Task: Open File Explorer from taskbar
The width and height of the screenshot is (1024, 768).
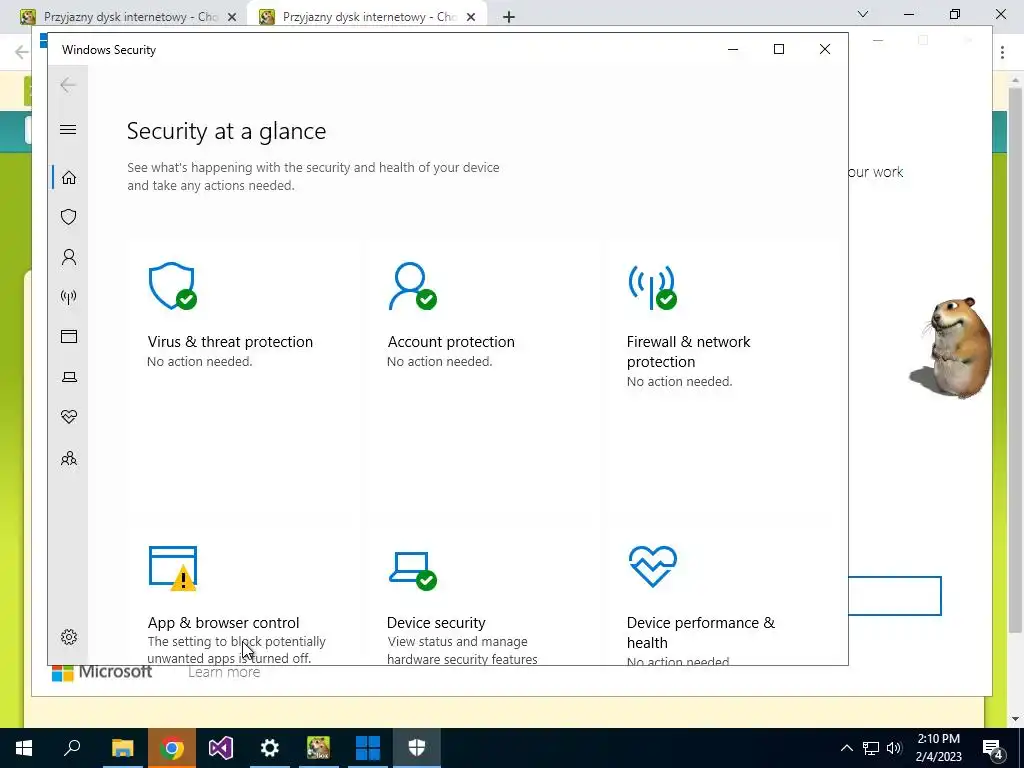Action: tap(122, 748)
